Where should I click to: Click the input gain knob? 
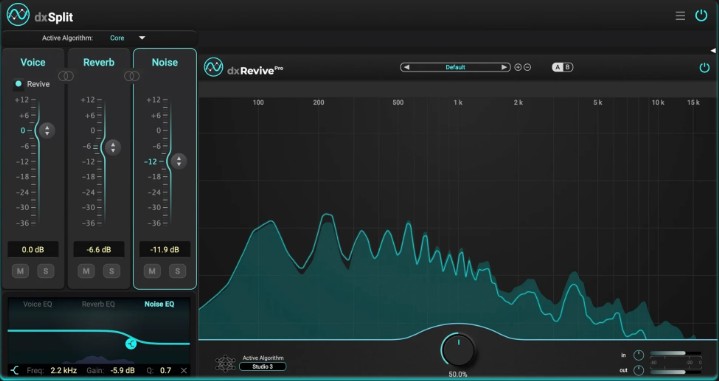point(638,355)
